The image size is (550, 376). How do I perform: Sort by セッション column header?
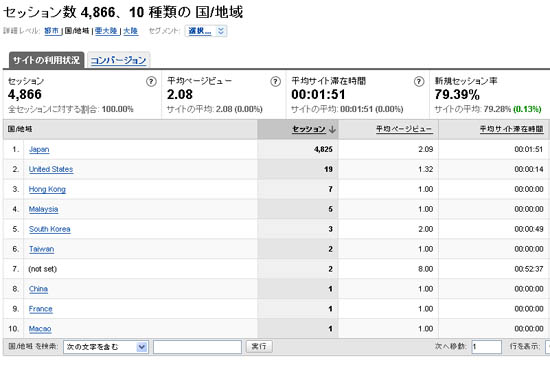coord(309,129)
